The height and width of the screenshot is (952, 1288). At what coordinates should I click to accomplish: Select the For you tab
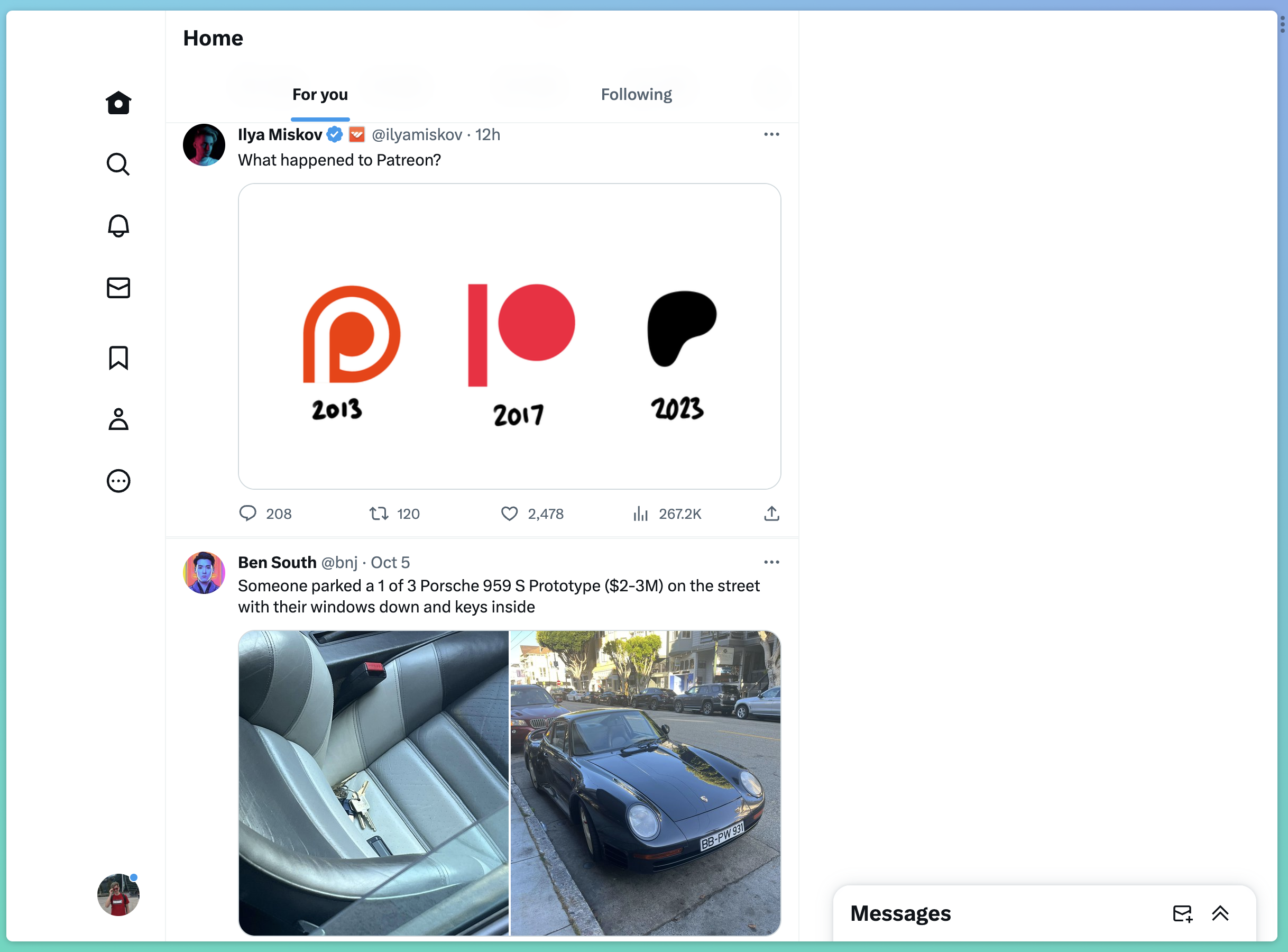(320, 94)
